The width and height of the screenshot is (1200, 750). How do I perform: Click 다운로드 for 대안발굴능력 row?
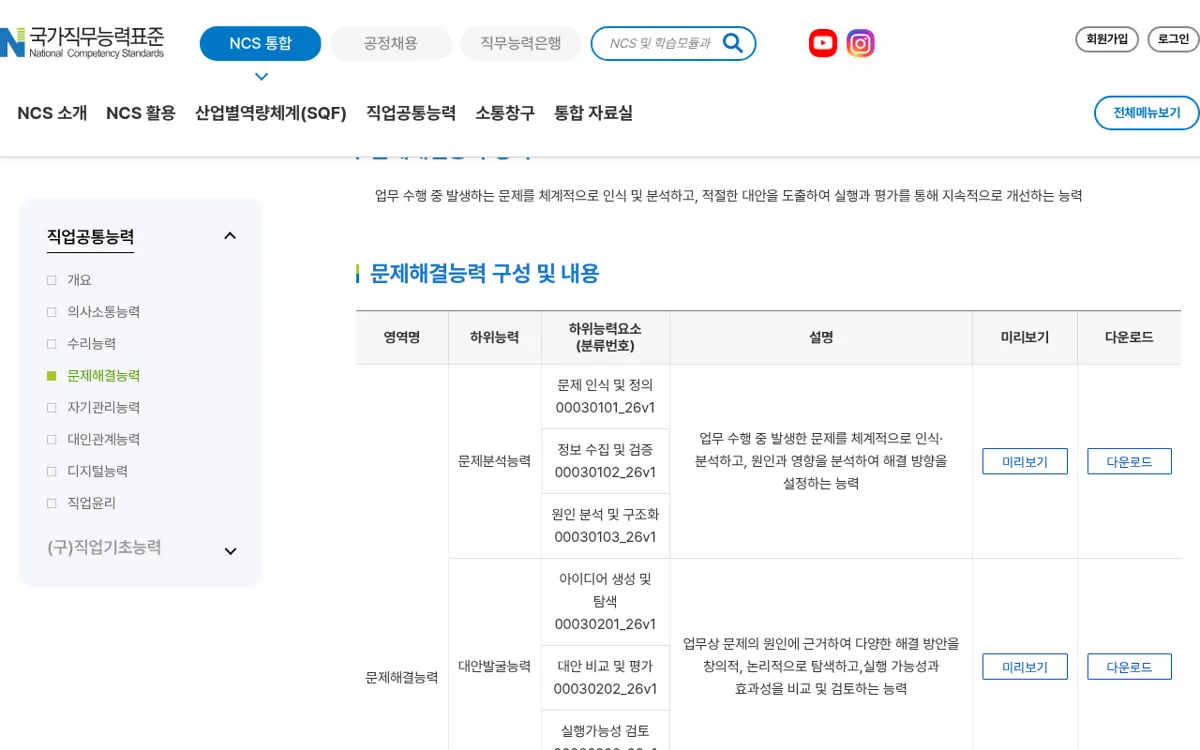click(x=1129, y=667)
